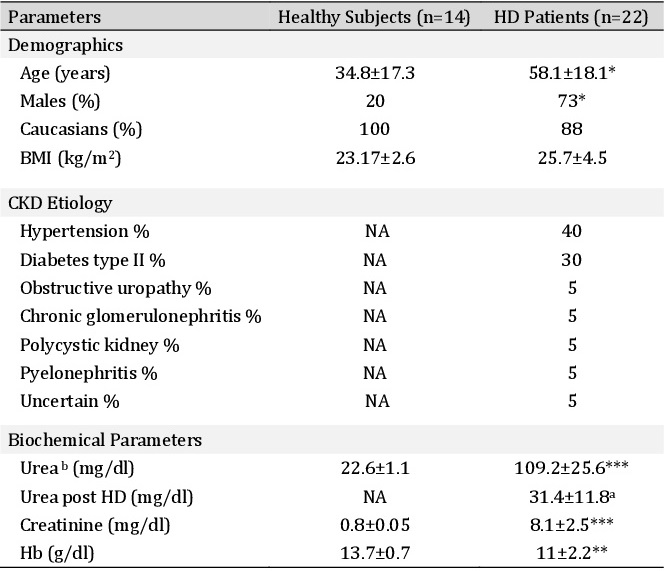Click the CKD Etiology section row

coord(332,203)
